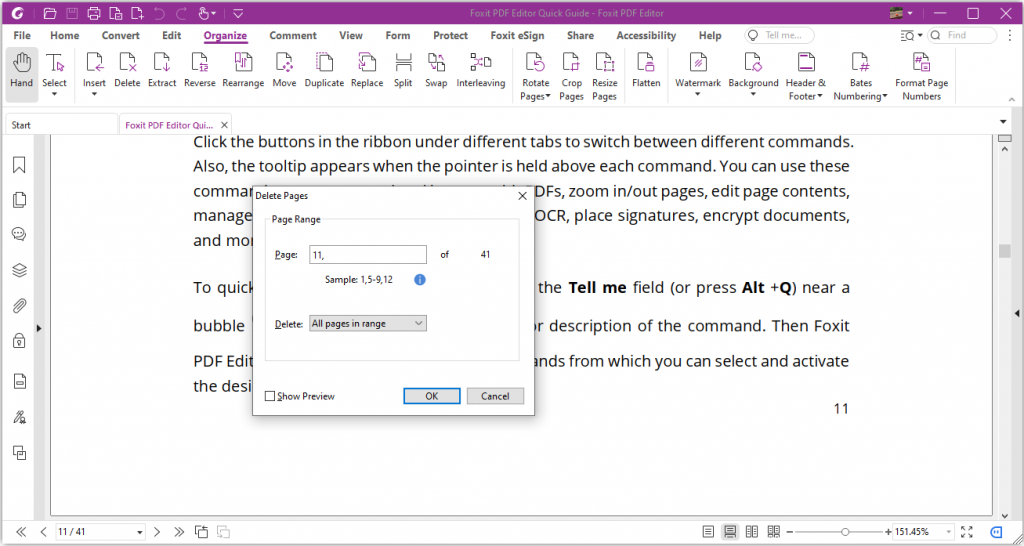This screenshot has height=546, width=1024.
Task: Click the vertical scrollbar thumb
Action: [x=1004, y=251]
